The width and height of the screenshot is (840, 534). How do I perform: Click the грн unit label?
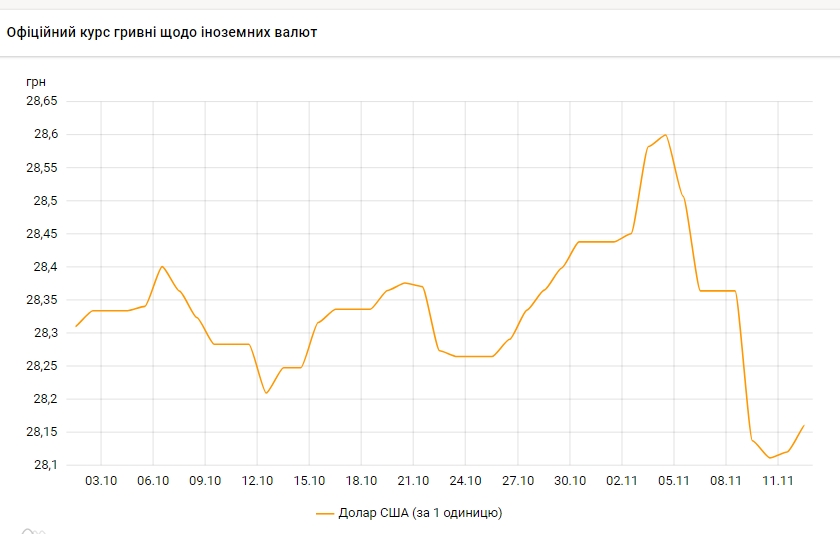(x=36, y=81)
